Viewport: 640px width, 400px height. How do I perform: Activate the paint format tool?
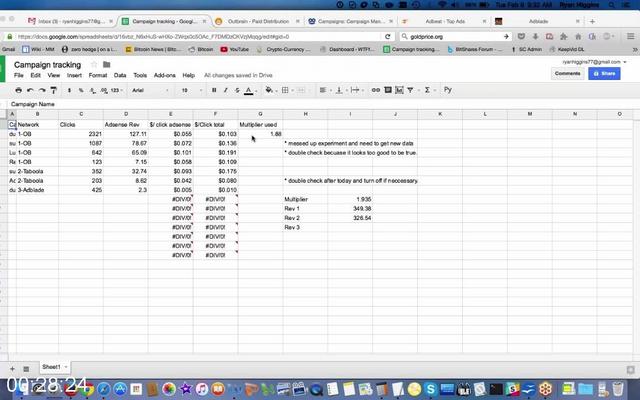53,90
